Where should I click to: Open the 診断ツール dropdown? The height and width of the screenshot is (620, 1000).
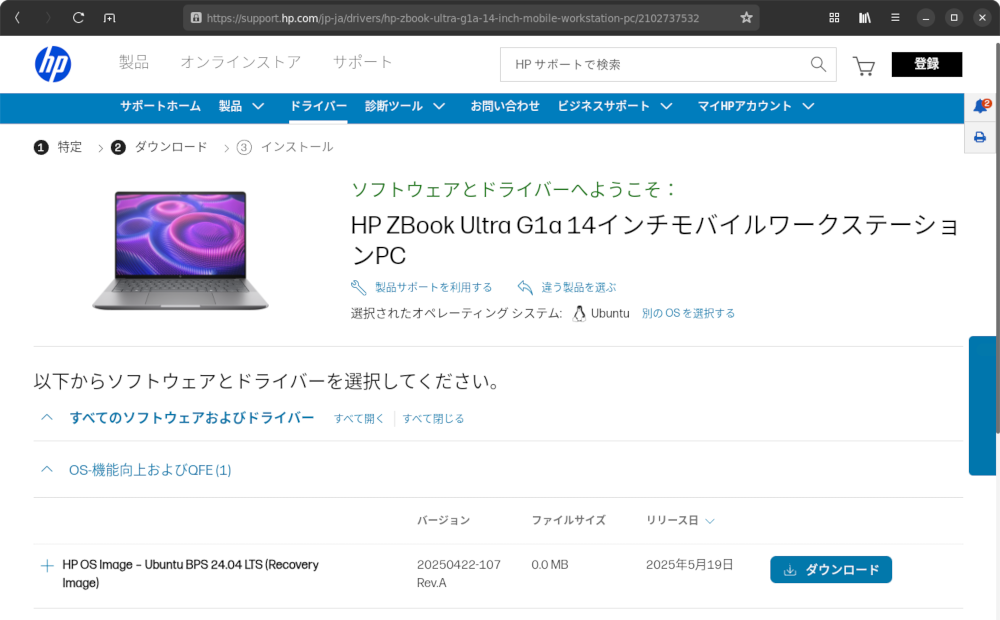point(406,105)
